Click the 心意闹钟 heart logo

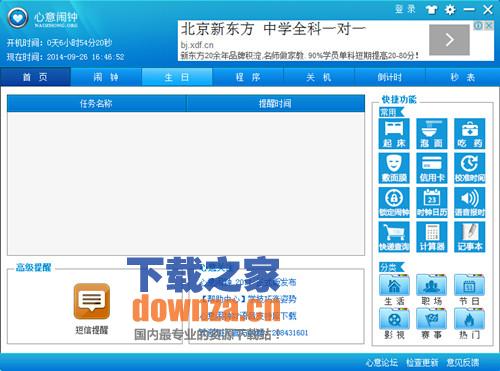point(18,17)
